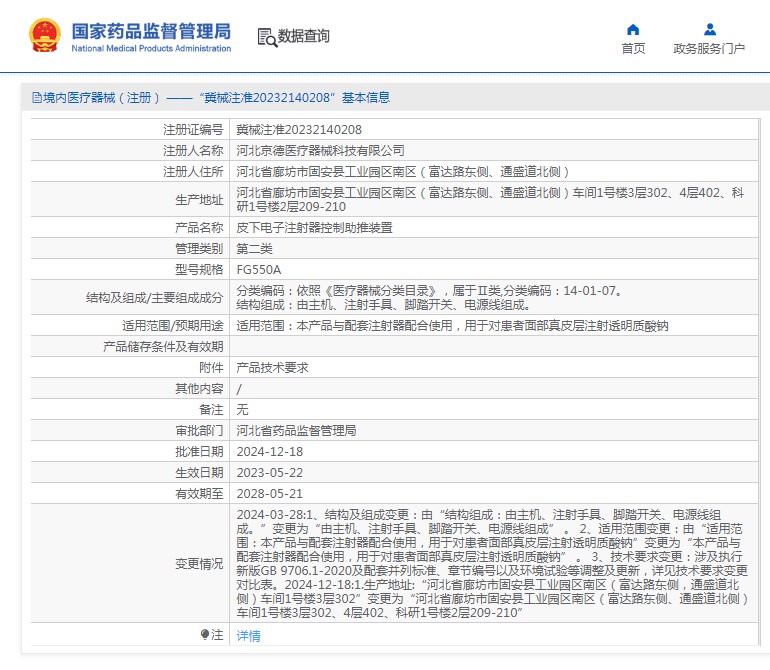
Task: Click the government service portal person icon
Action: pos(709,29)
